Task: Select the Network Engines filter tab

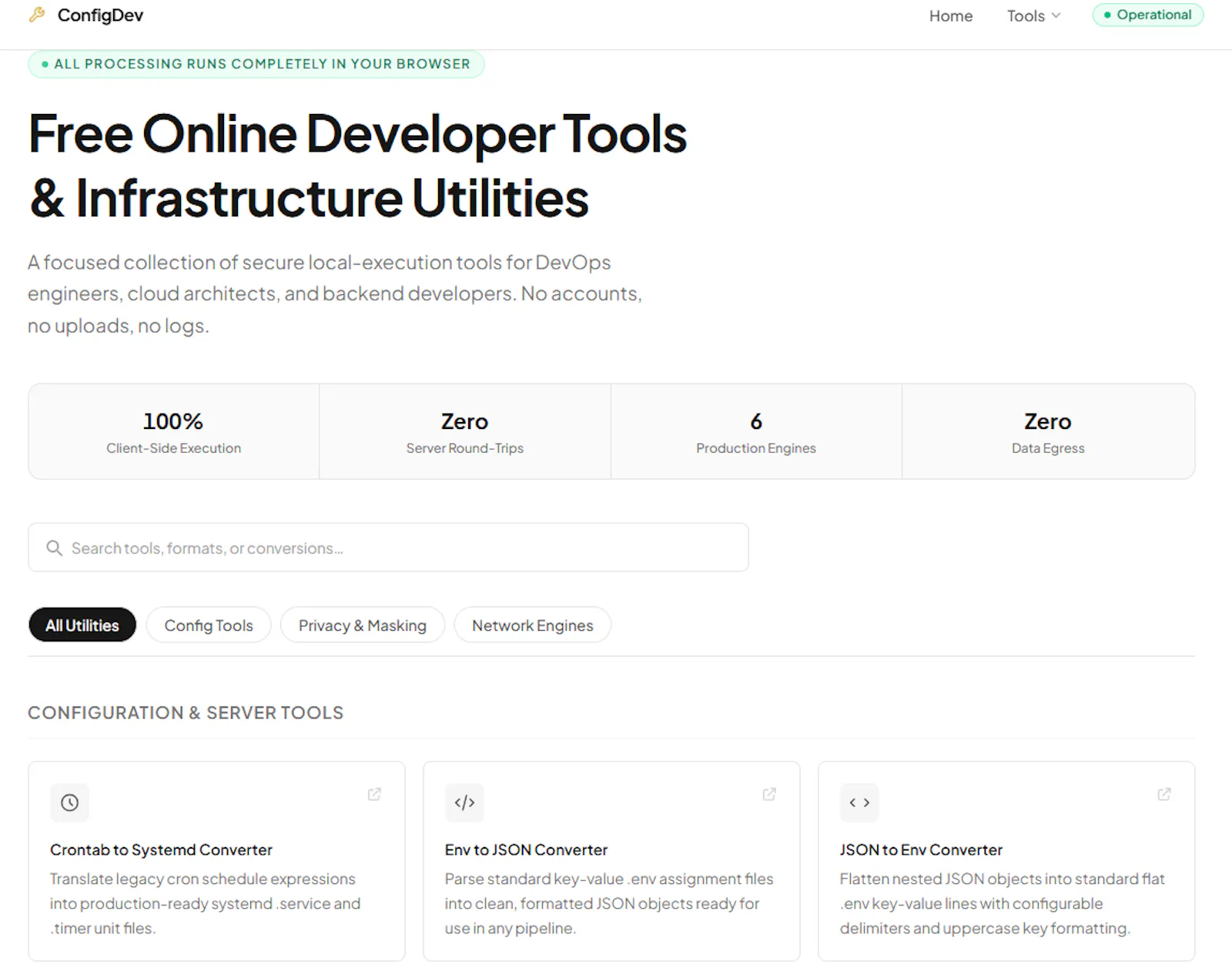Action: point(532,625)
